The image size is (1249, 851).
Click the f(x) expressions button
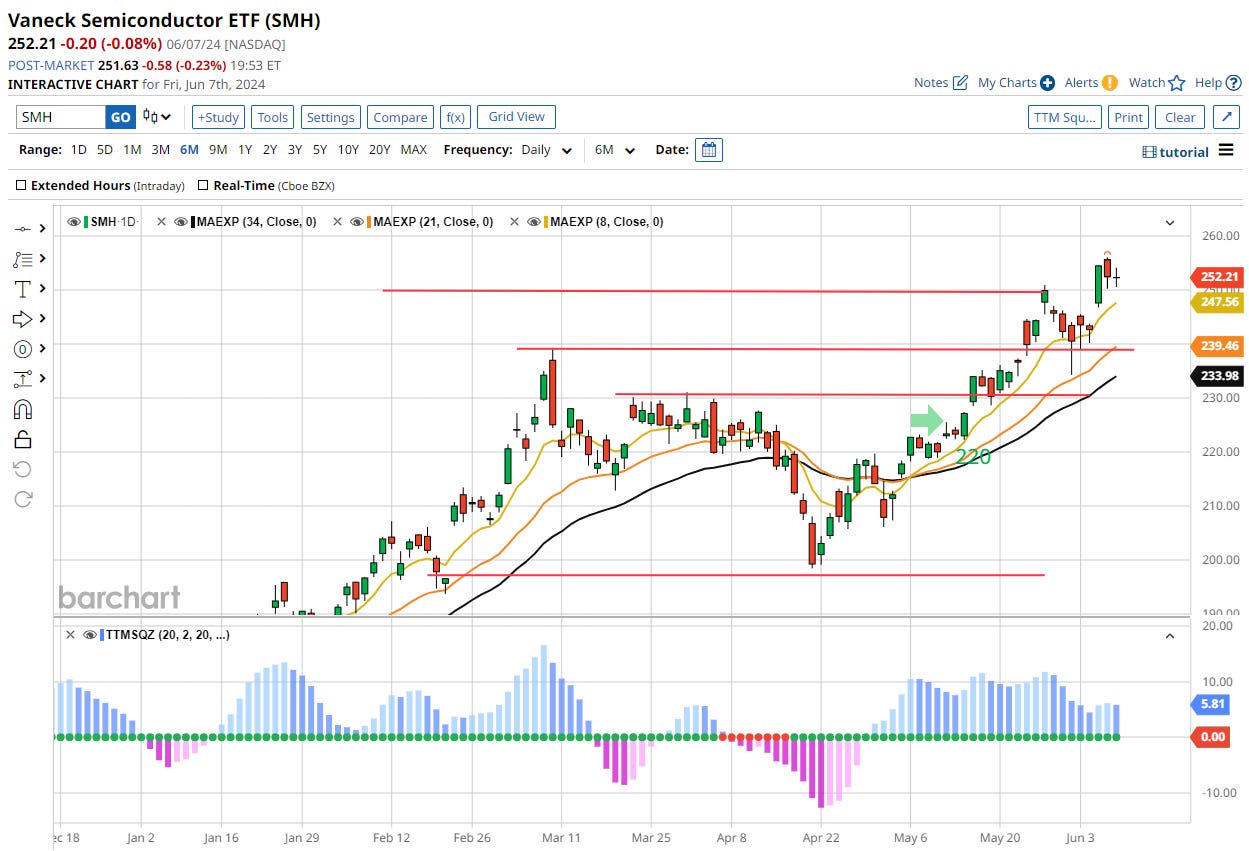click(x=455, y=117)
